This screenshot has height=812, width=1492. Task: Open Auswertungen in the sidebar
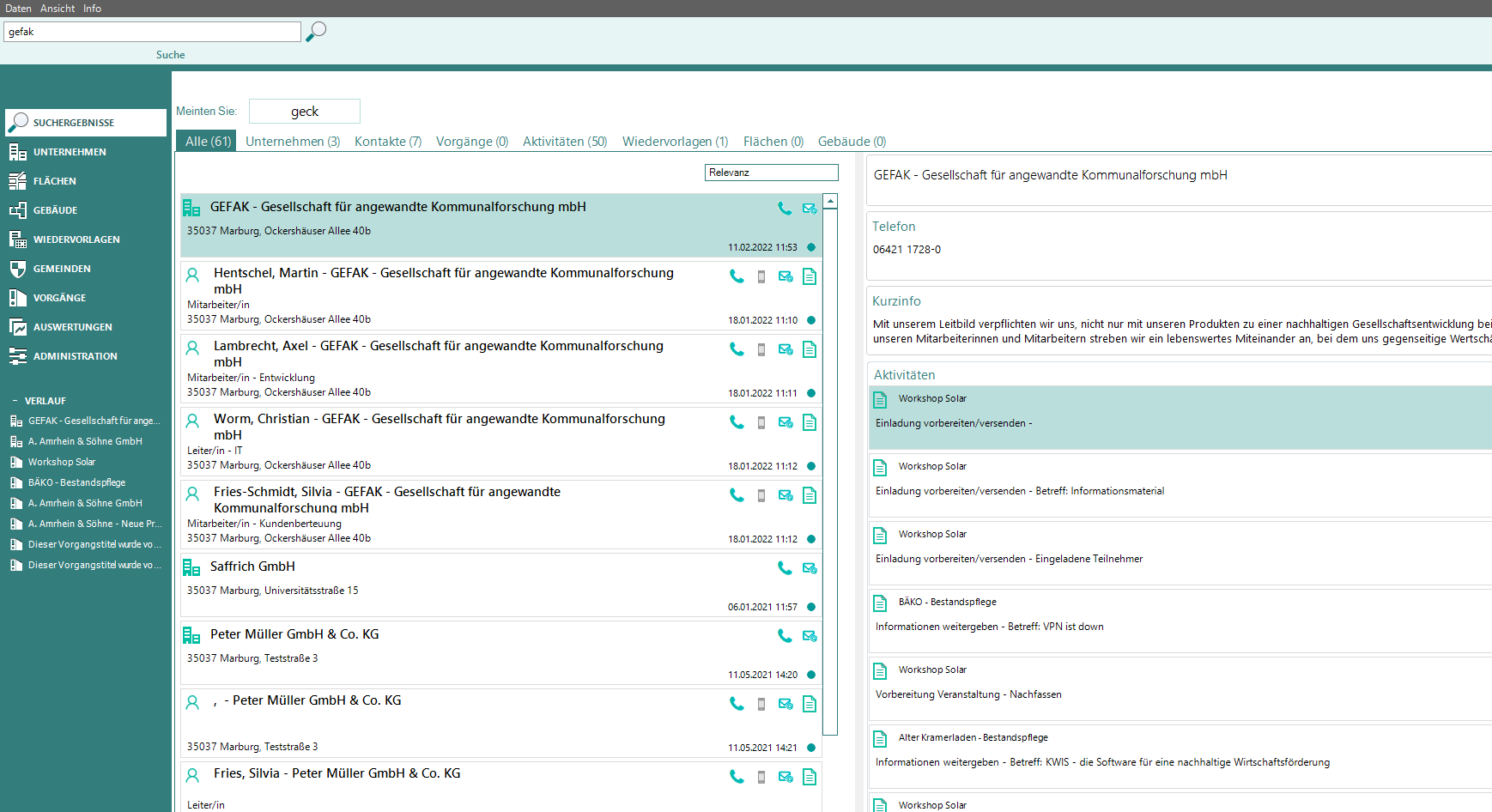click(72, 327)
